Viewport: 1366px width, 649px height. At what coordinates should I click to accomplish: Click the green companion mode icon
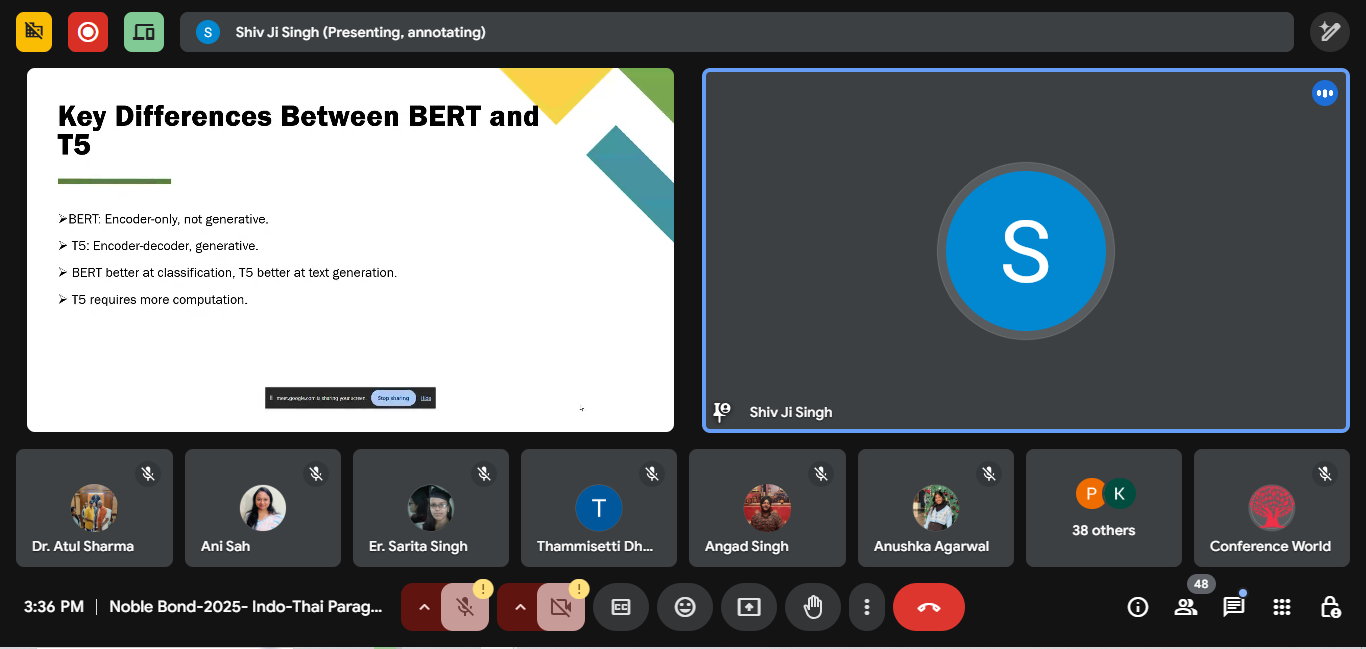144,32
